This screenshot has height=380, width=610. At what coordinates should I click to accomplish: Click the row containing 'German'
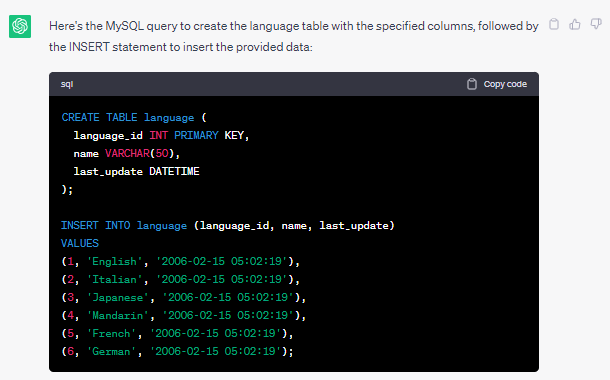click(177, 352)
